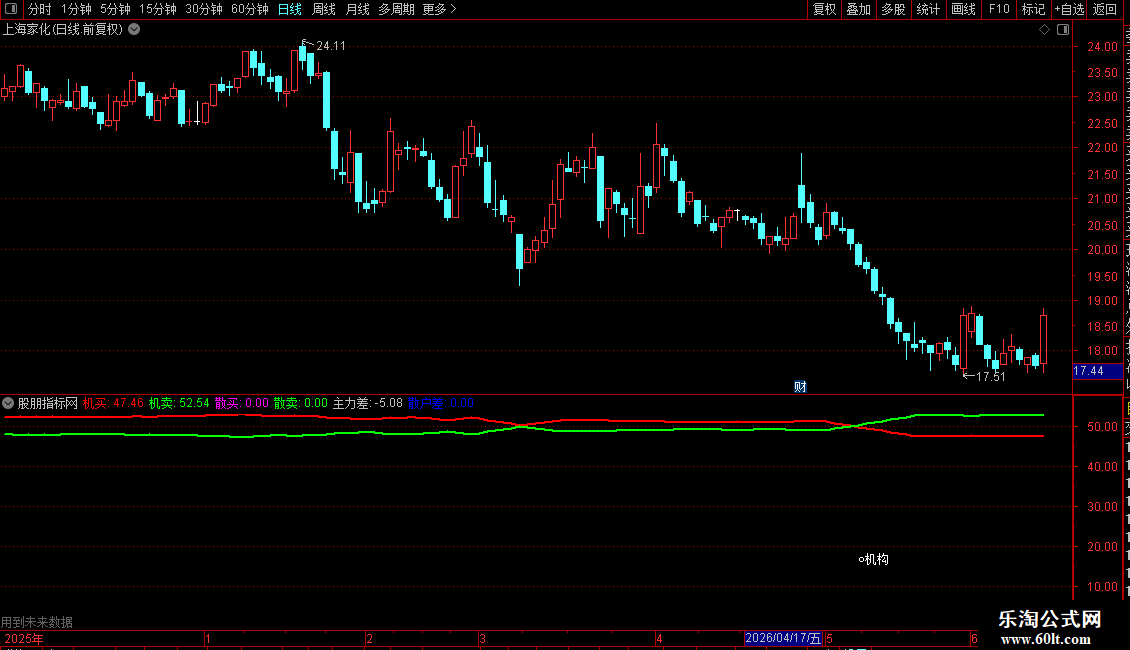The width and height of the screenshot is (1130, 650).
Task: Click the 散卖: 0.00 indicator value
Action: (x=301, y=404)
